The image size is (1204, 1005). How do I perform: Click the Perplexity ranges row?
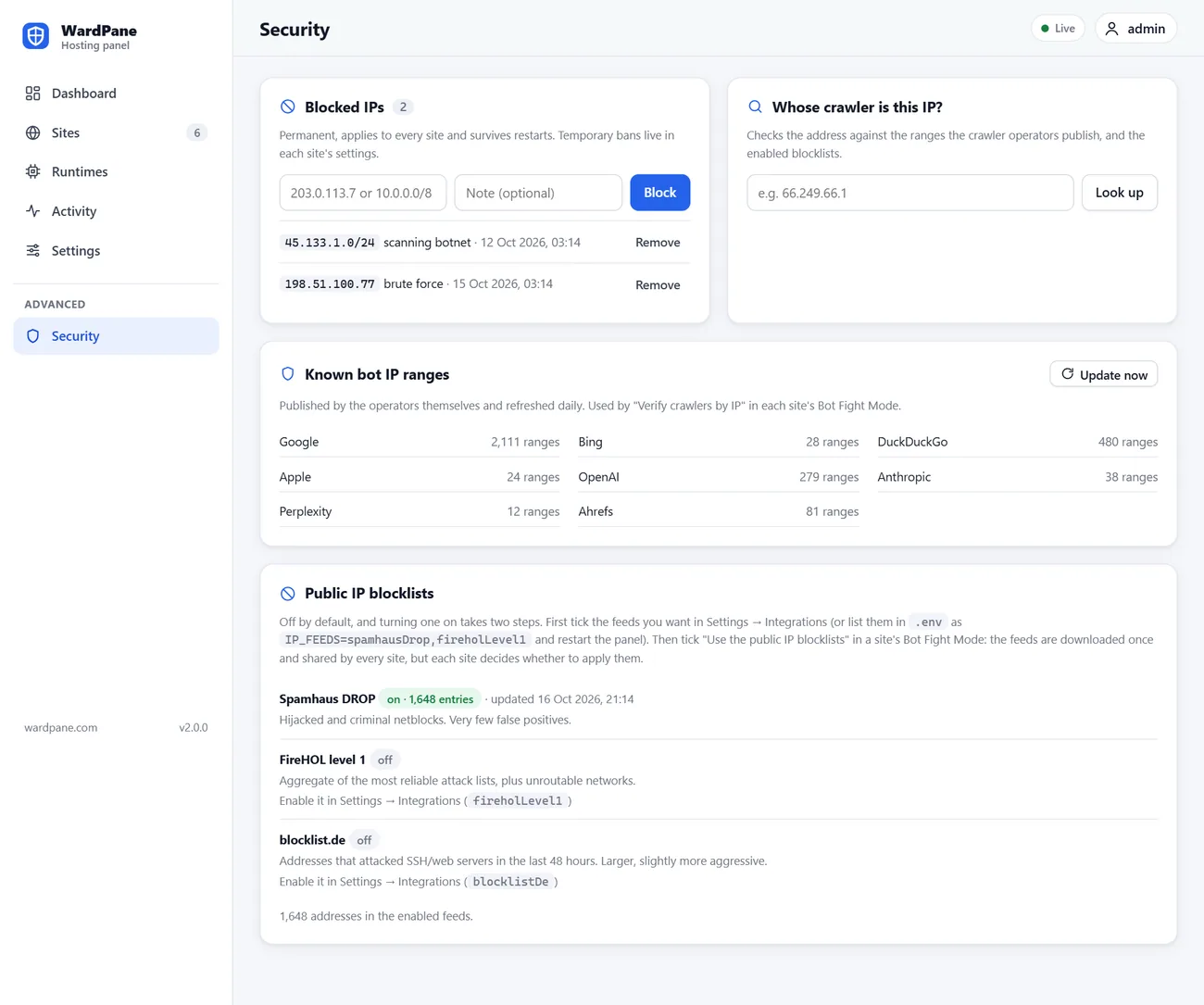pos(420,511)
